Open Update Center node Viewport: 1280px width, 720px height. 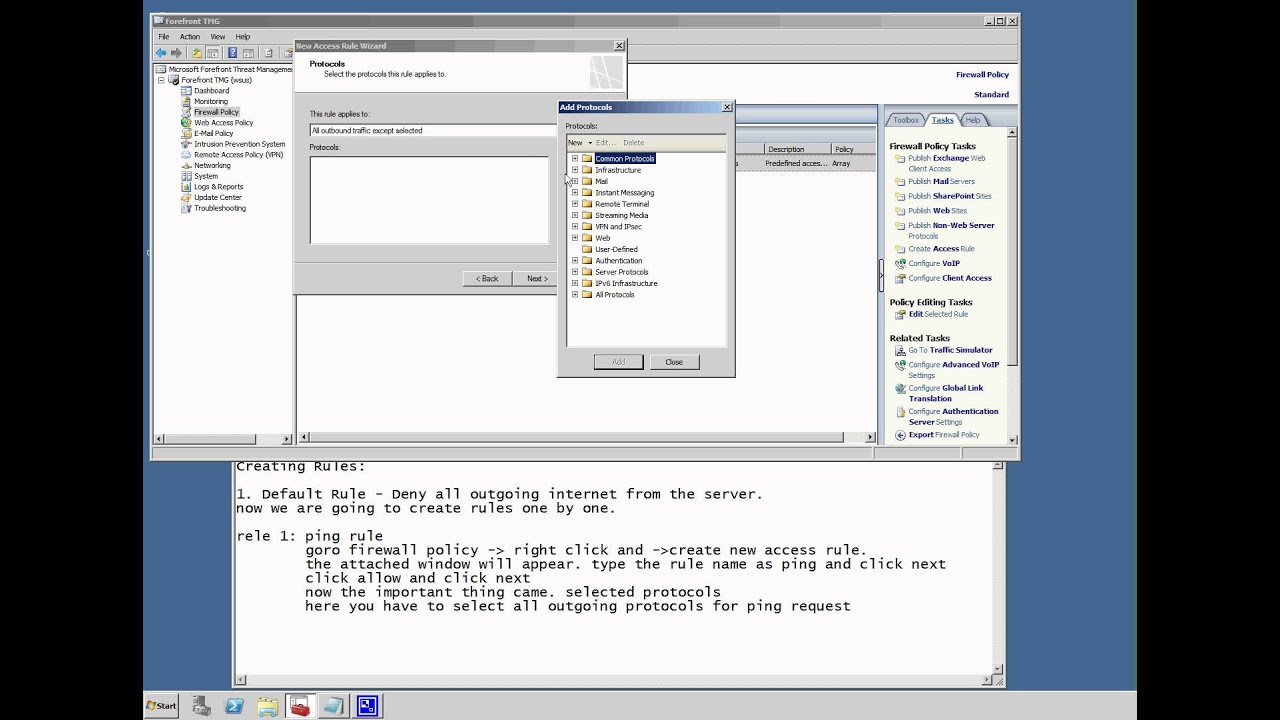pyautogui.click(x=218, y=197)
